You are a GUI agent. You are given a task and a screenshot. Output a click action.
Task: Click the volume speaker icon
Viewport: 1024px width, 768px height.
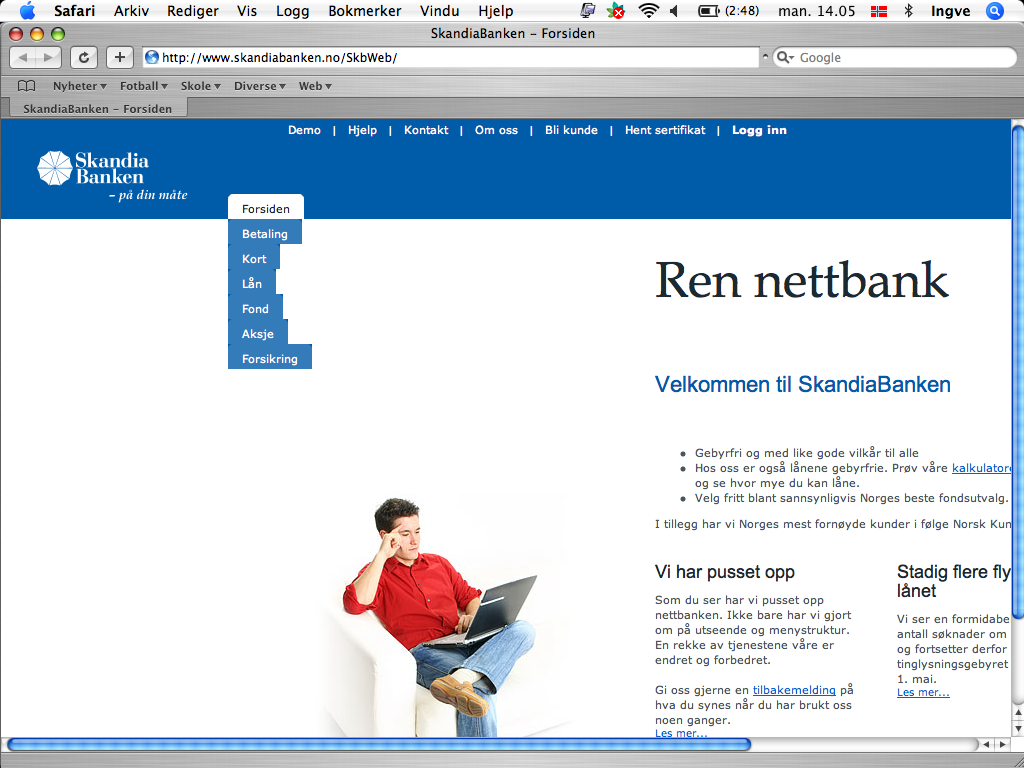[x=675, y=10]
